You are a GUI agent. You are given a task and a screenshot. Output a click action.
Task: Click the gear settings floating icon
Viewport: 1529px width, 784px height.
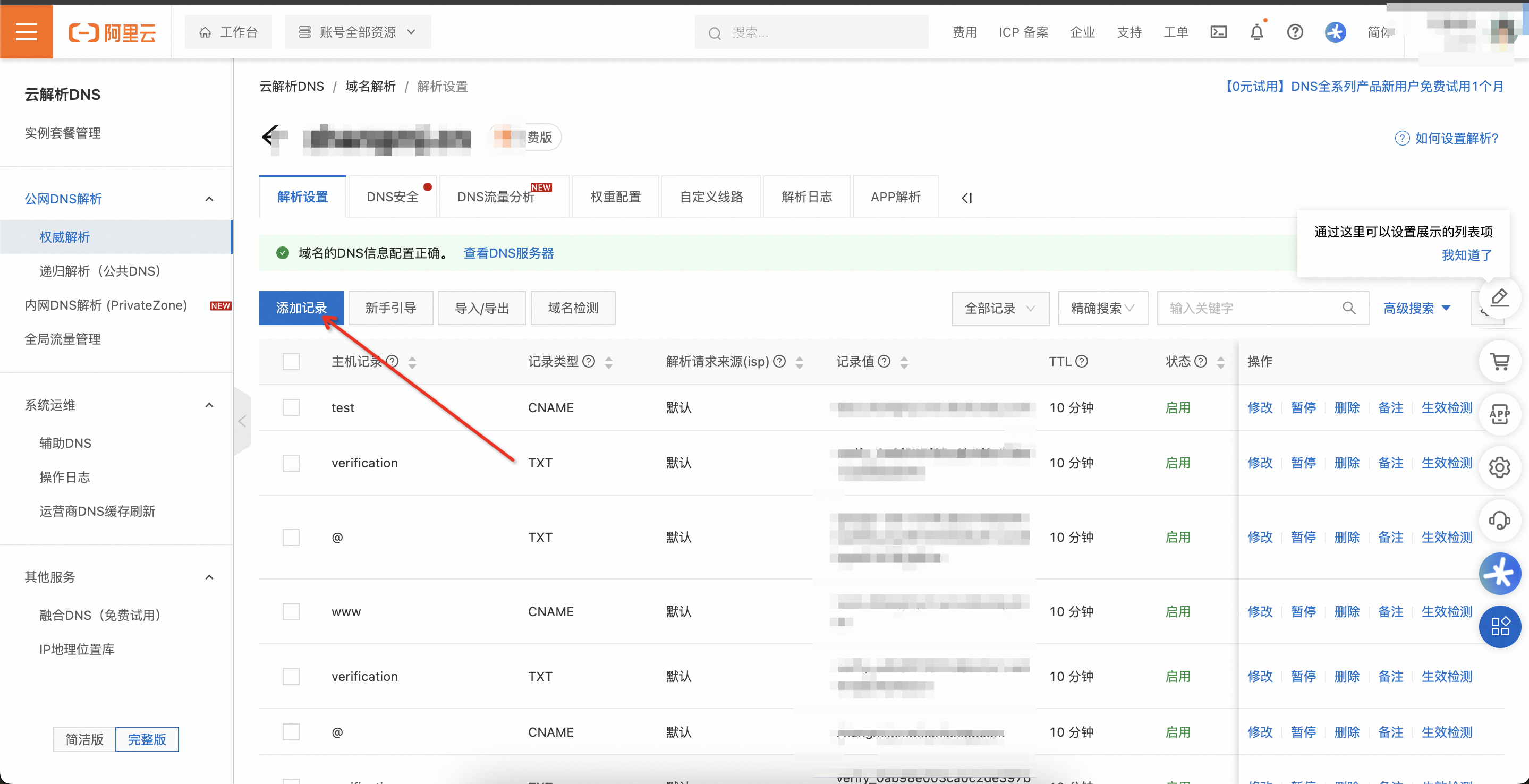pos(1499,467)
